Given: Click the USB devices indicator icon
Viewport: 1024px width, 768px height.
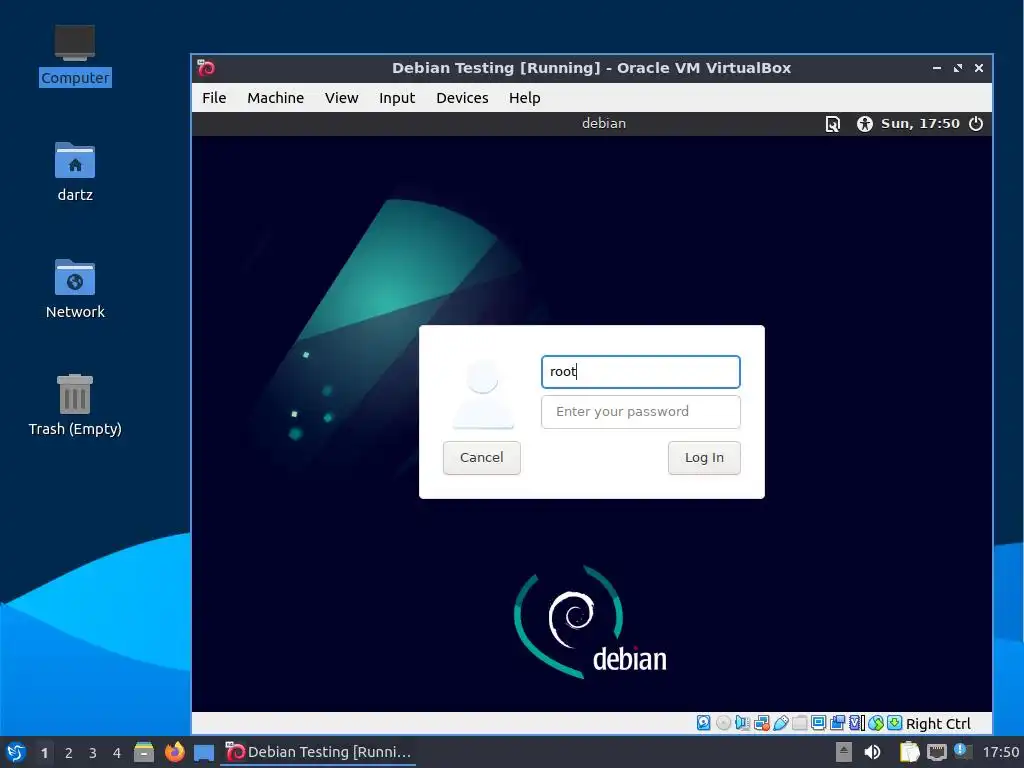Looking at the screenshot, I should [x=781, y=723].
